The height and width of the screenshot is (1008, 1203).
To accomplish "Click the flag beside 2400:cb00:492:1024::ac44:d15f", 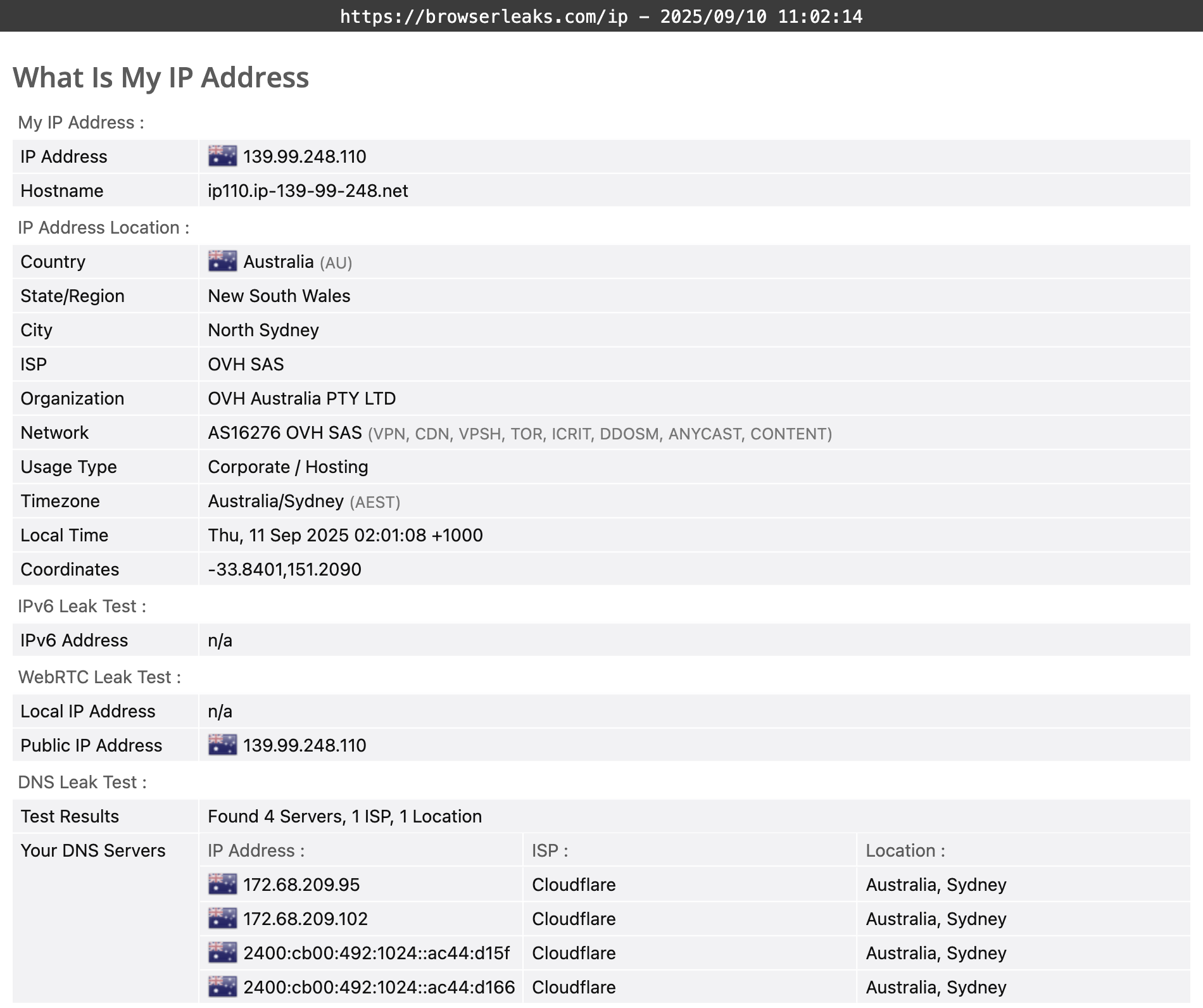I will tap(222, 953).
